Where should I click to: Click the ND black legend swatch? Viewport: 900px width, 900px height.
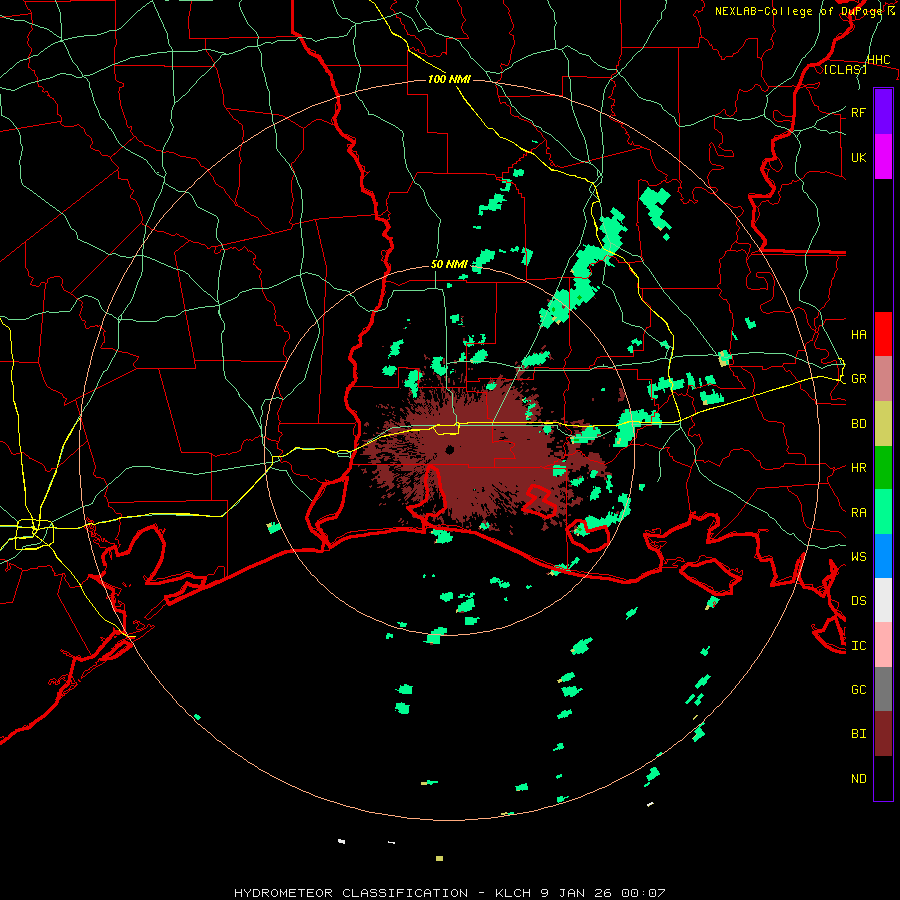point(883,778)
